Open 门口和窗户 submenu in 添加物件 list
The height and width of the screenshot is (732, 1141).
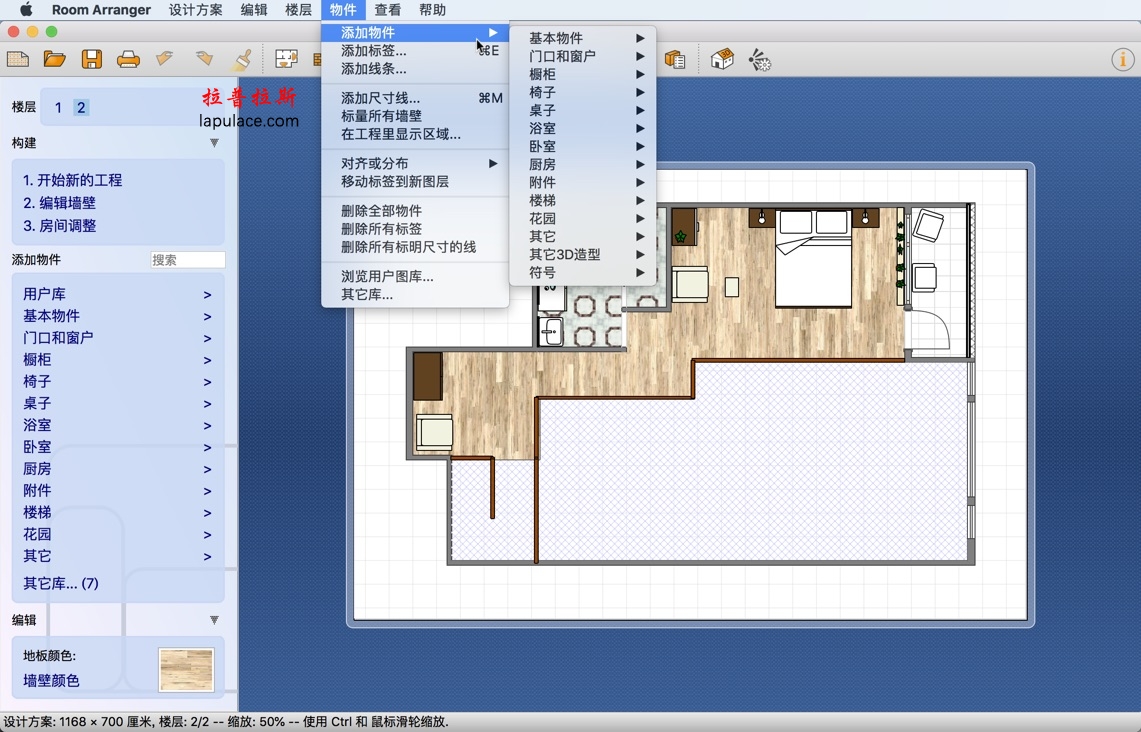[583, 56]
